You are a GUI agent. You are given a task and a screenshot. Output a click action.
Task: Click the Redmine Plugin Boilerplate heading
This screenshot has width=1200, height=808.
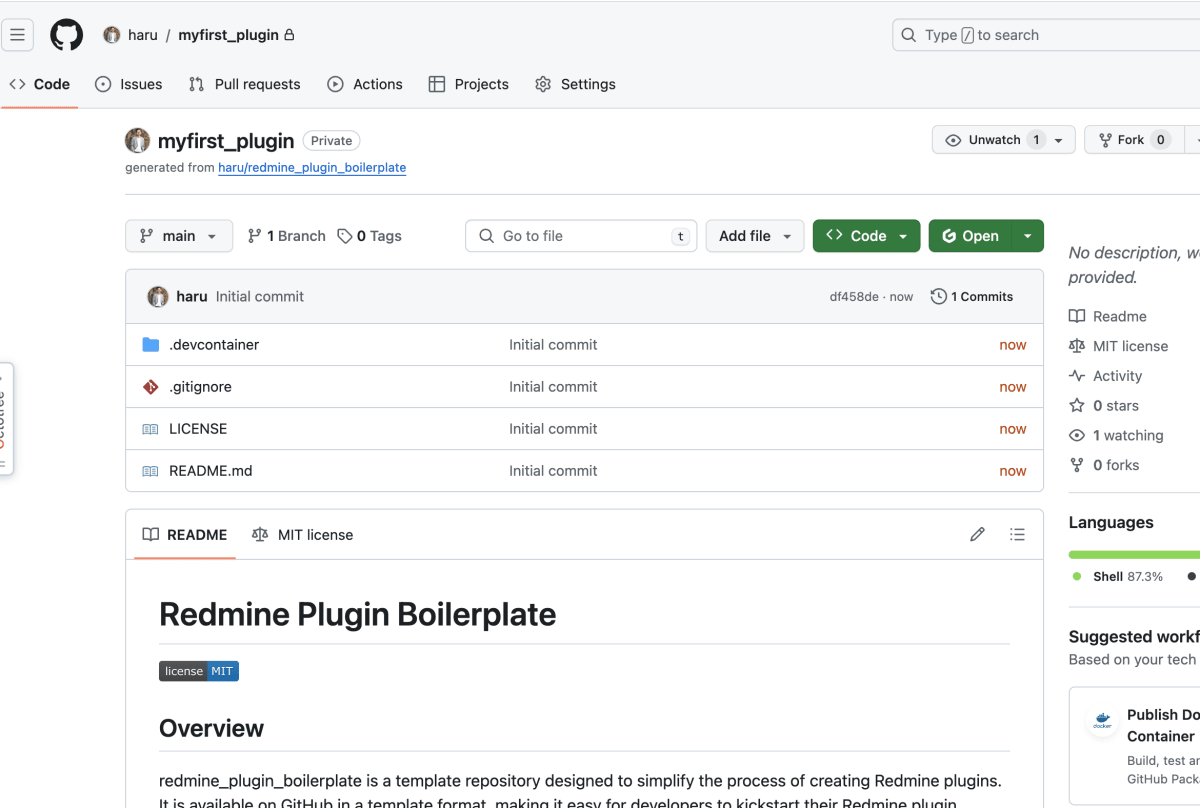(358, 614)
